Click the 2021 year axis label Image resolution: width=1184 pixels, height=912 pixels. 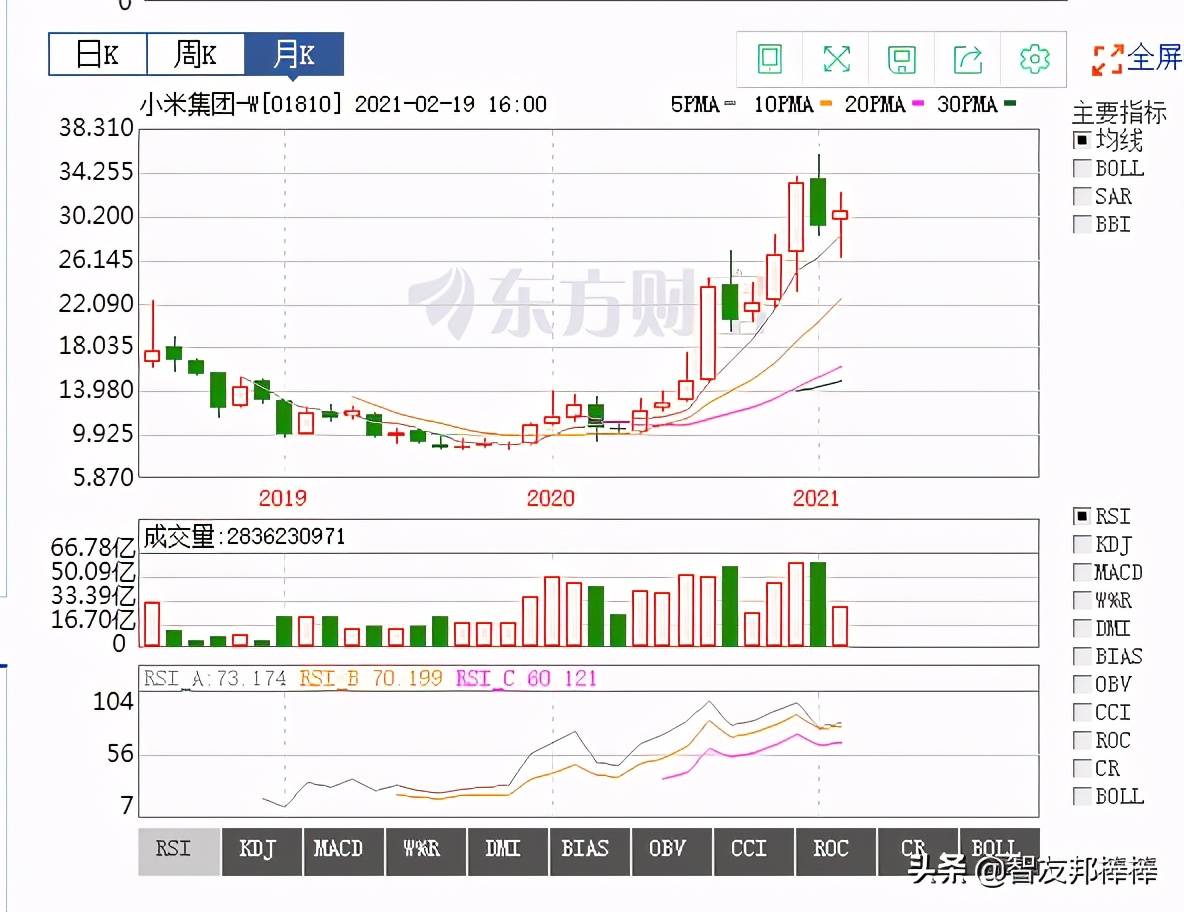pyautogui.click(x=816, y=498)
